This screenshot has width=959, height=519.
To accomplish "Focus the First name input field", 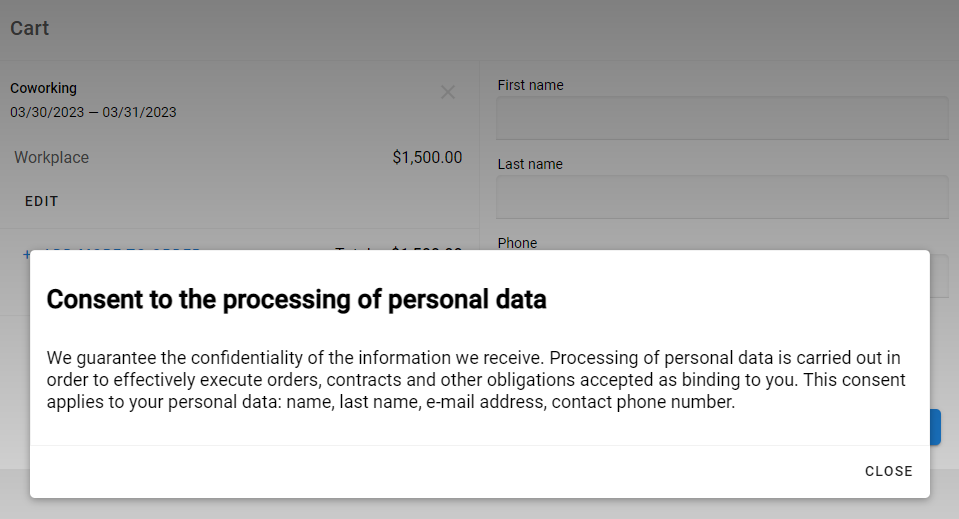I will [x=722, y=117].
